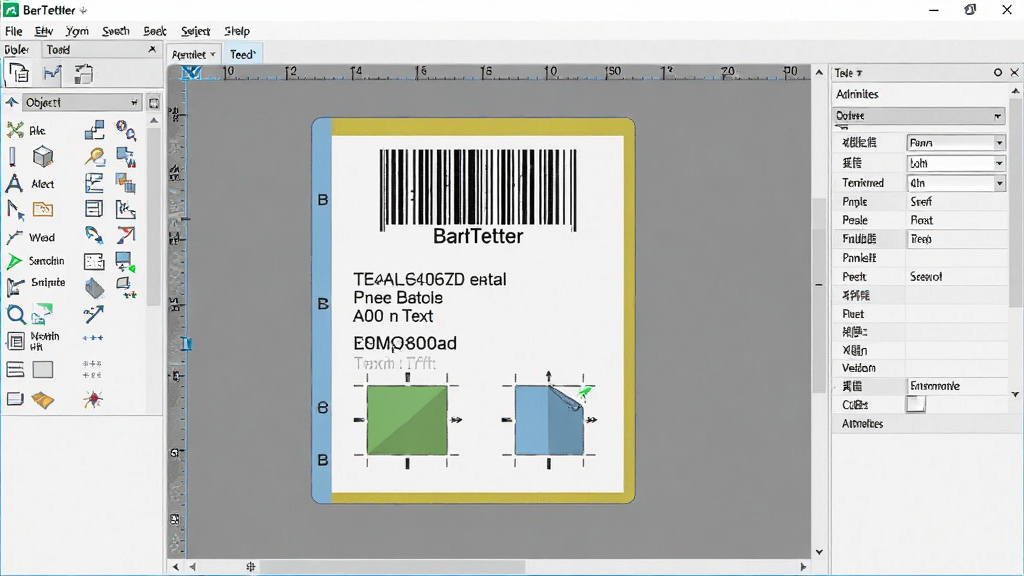Click the gray rectangle shape tool
1024x576 pixels.
(43, 370)
